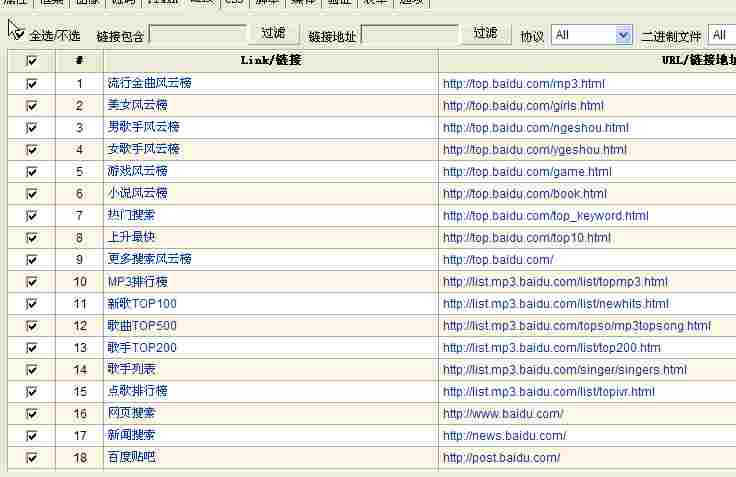Open the 协议 protocol dropdown

coord(591,35)
